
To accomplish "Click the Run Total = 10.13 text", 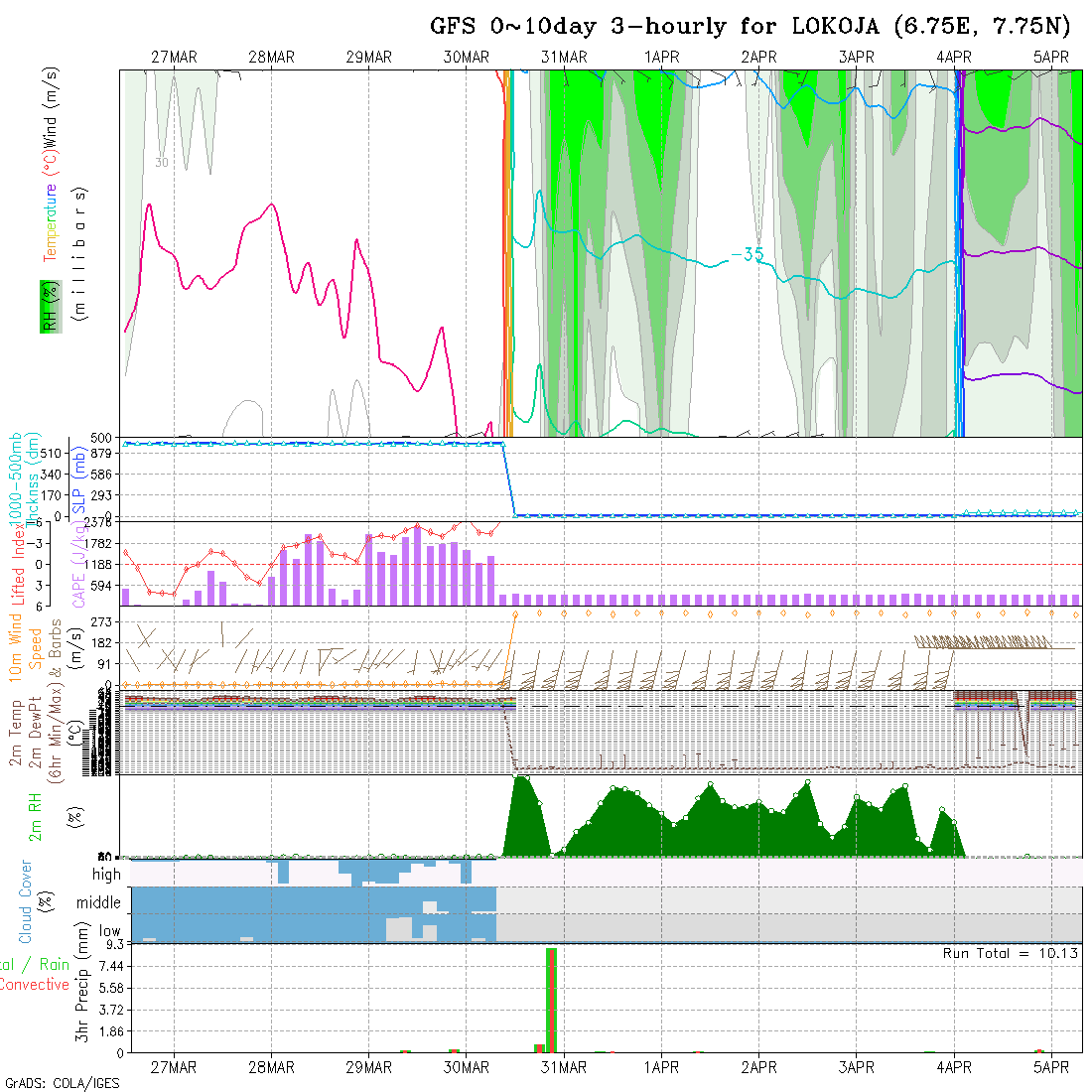I will point(1011,953).
